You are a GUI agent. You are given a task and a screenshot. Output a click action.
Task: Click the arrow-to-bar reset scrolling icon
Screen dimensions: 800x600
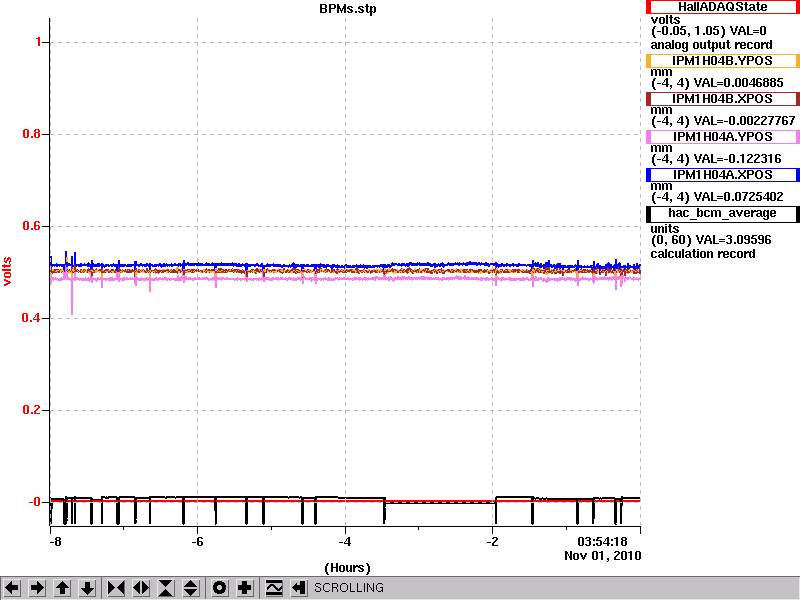click(x=299, y=588)
